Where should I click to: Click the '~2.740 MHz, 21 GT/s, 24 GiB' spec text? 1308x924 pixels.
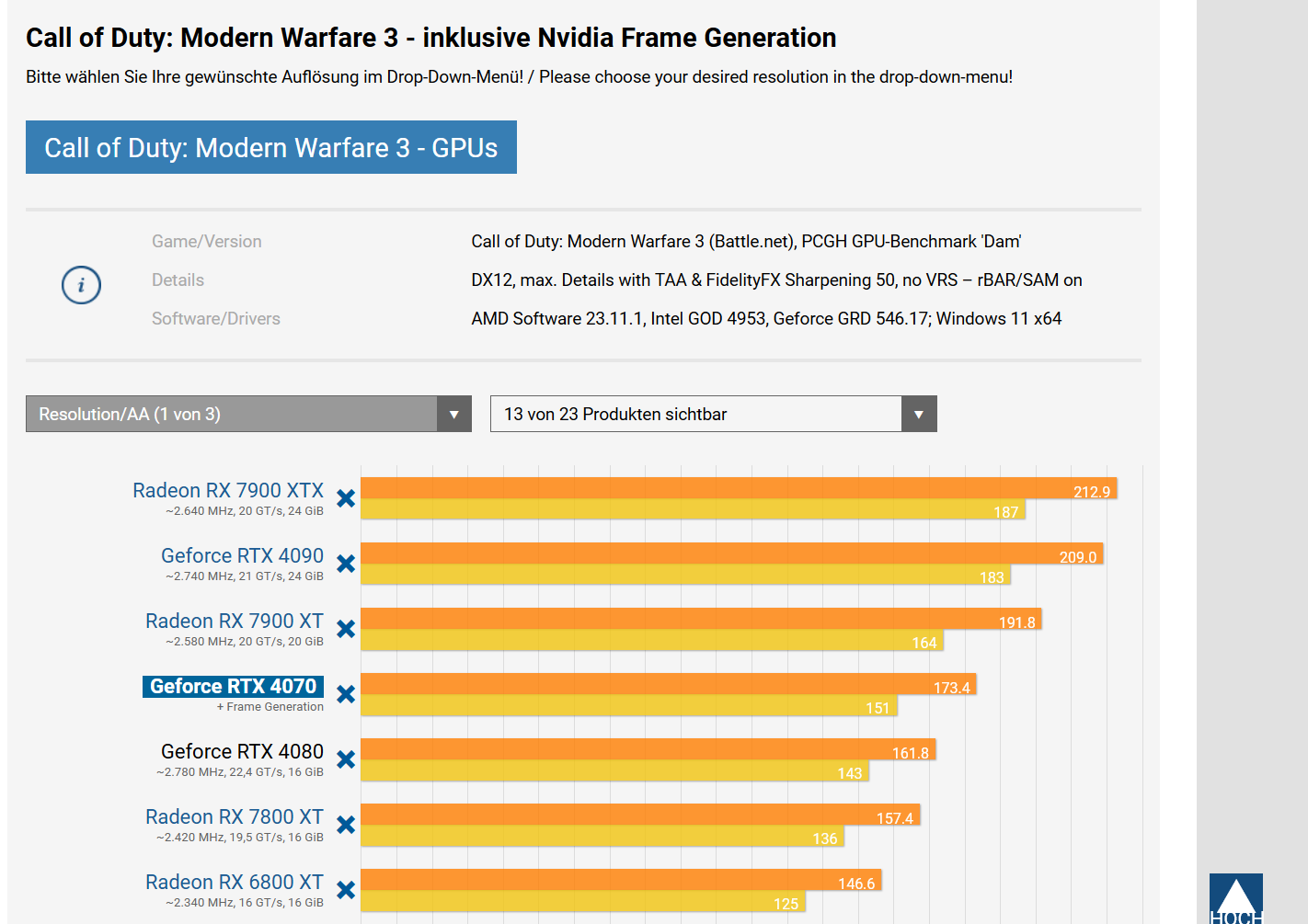coord(245,576)
